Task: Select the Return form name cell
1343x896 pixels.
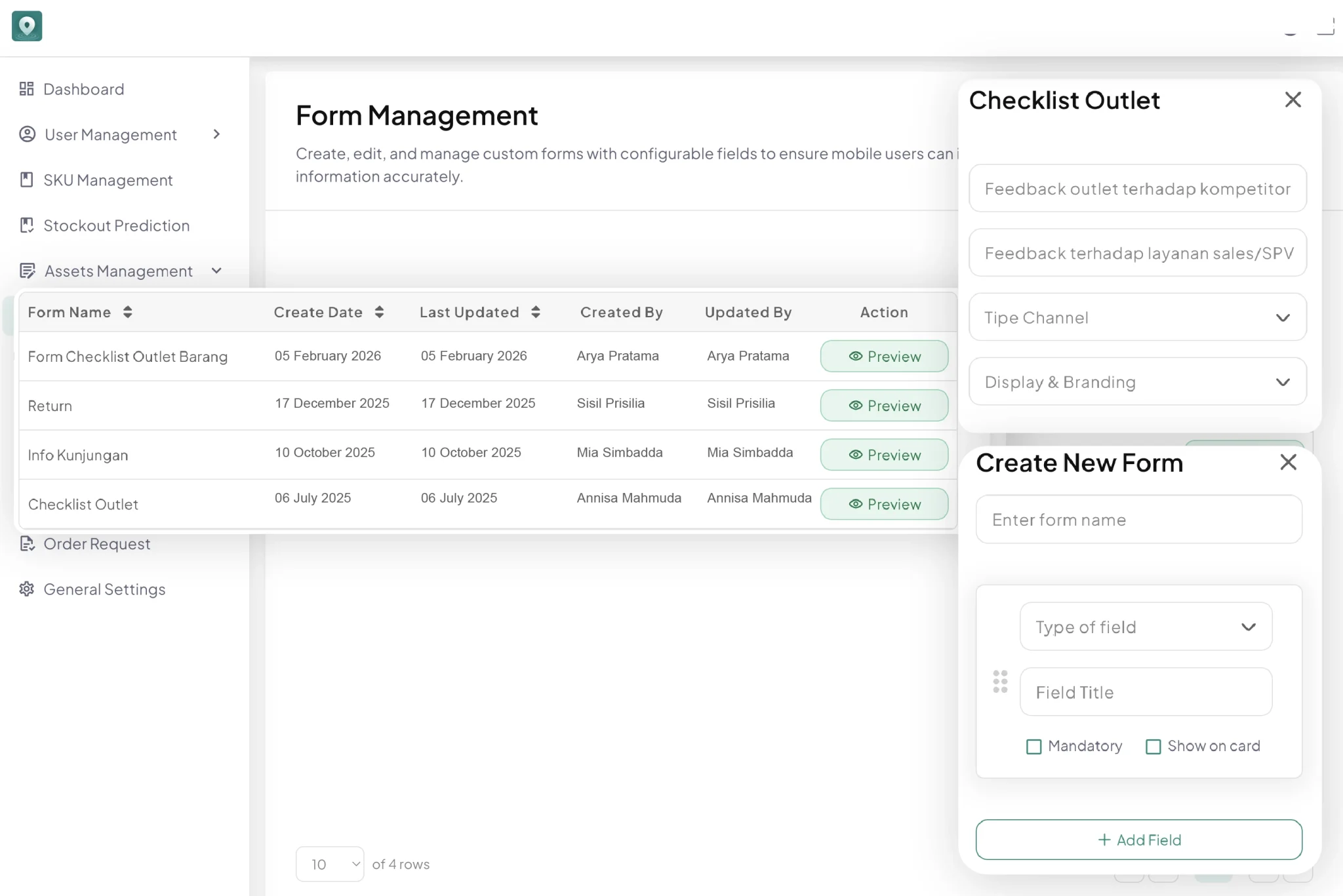Action: pyautogui.click(x=50, y=406)
